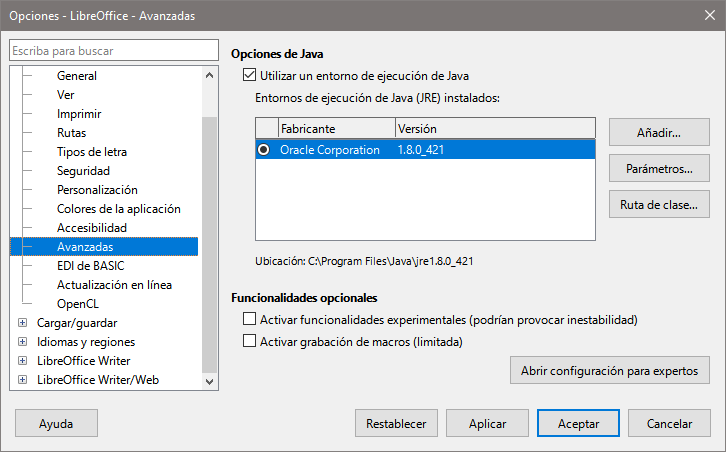Screen dimensions: 726x452
Task: Select Actualización en línea entry
Action: [114, 285]
